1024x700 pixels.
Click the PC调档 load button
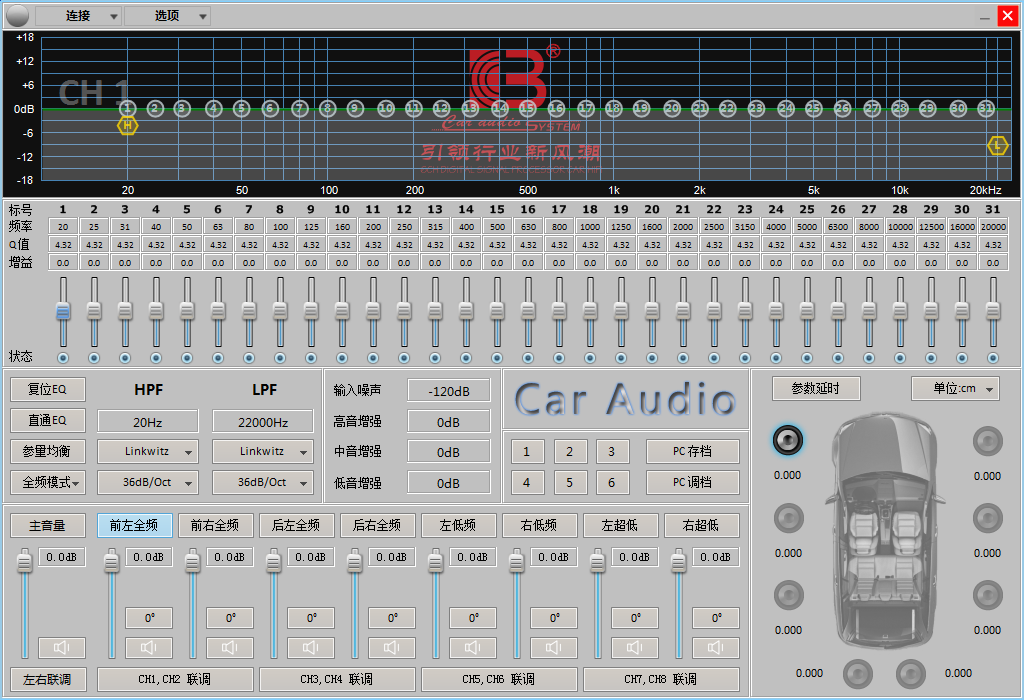tap(693, 483)
